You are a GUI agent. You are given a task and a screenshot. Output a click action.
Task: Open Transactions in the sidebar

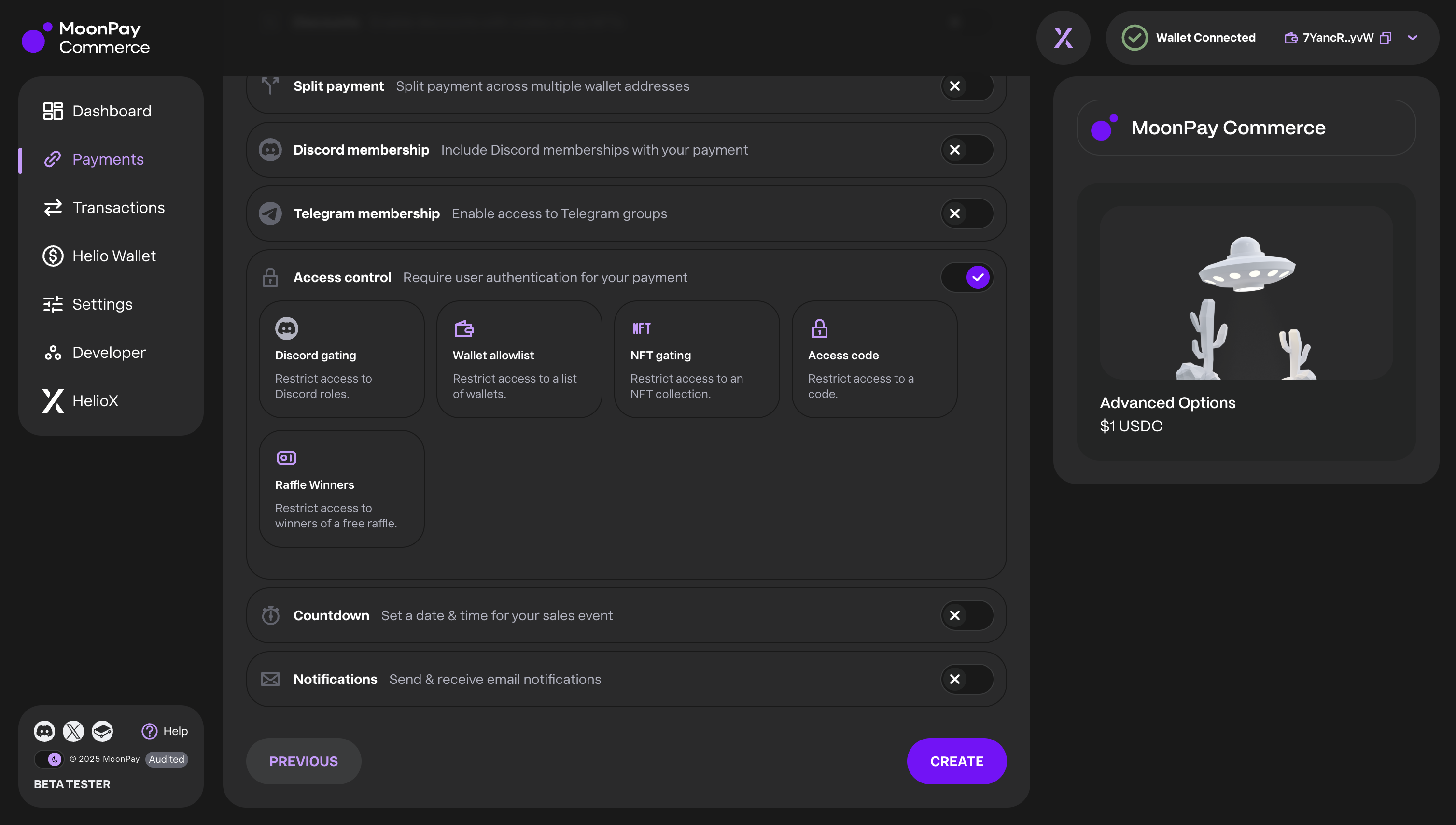click(x=118, y=208)
